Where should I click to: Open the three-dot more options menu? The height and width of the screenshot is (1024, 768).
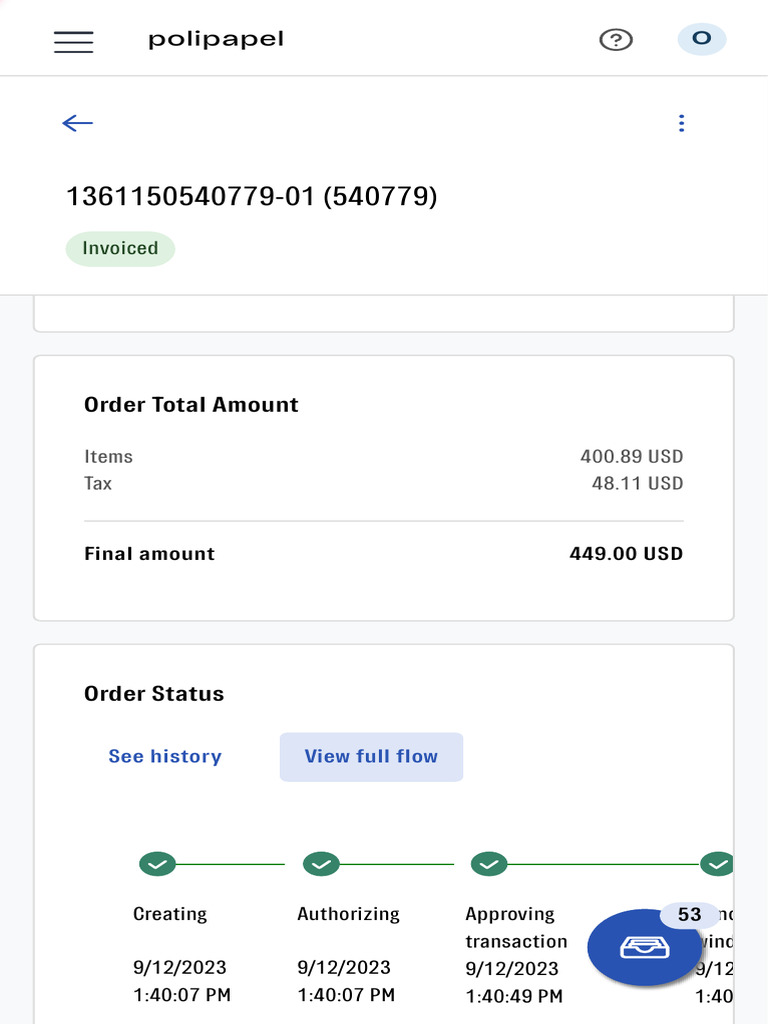[x=681, y=123]
